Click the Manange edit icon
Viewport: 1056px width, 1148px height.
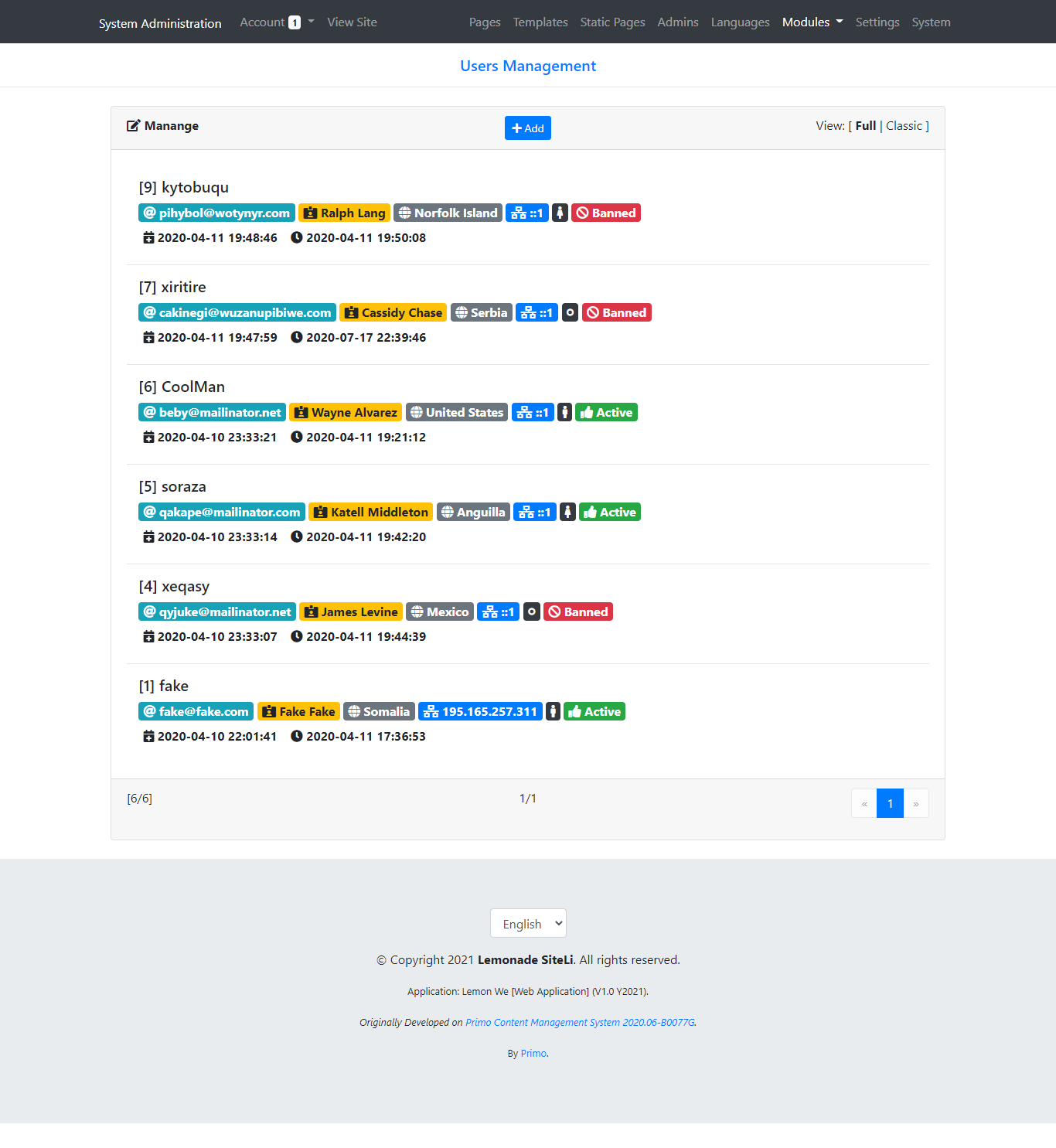134,125
